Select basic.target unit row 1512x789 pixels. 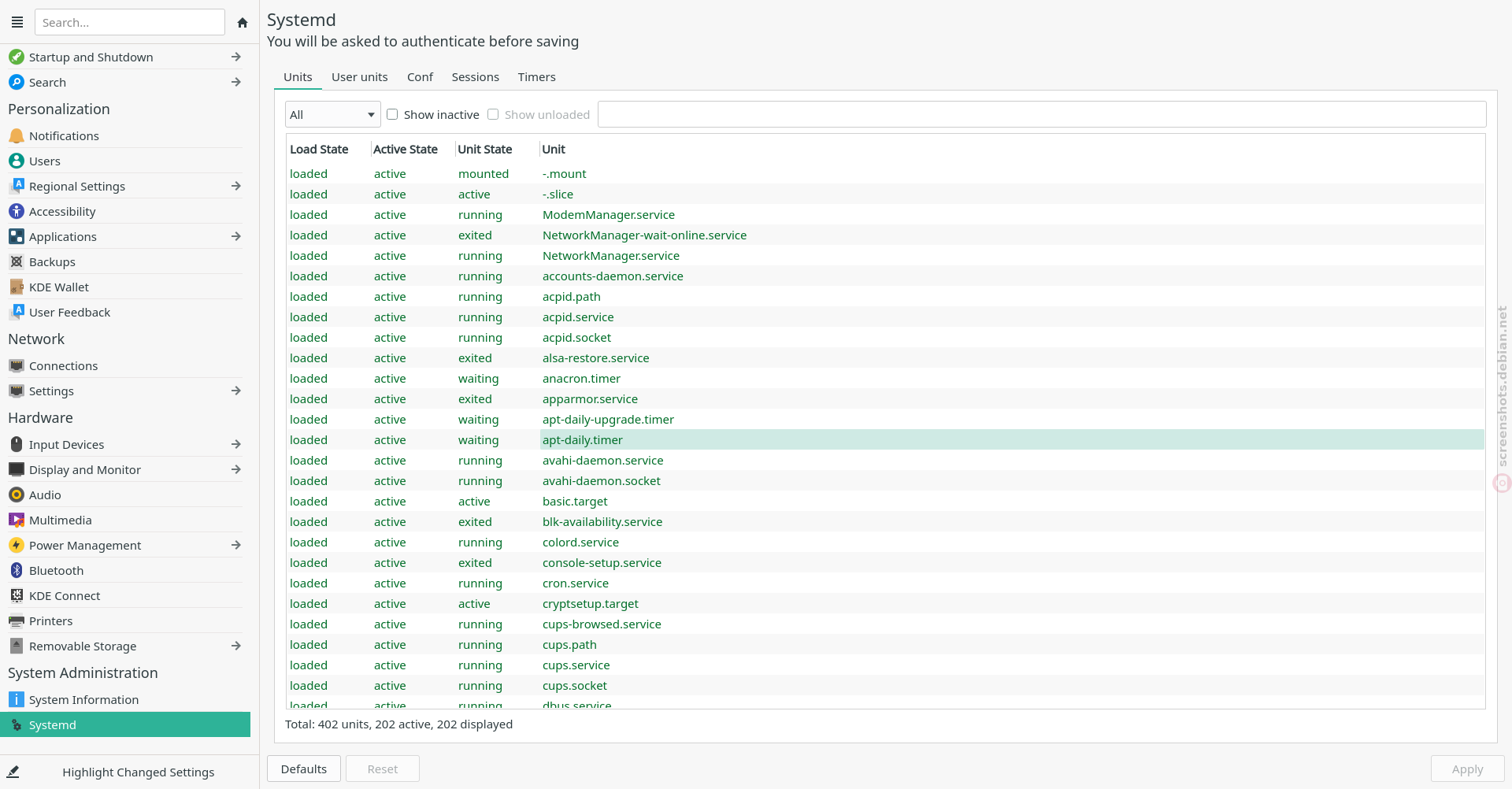885,501
